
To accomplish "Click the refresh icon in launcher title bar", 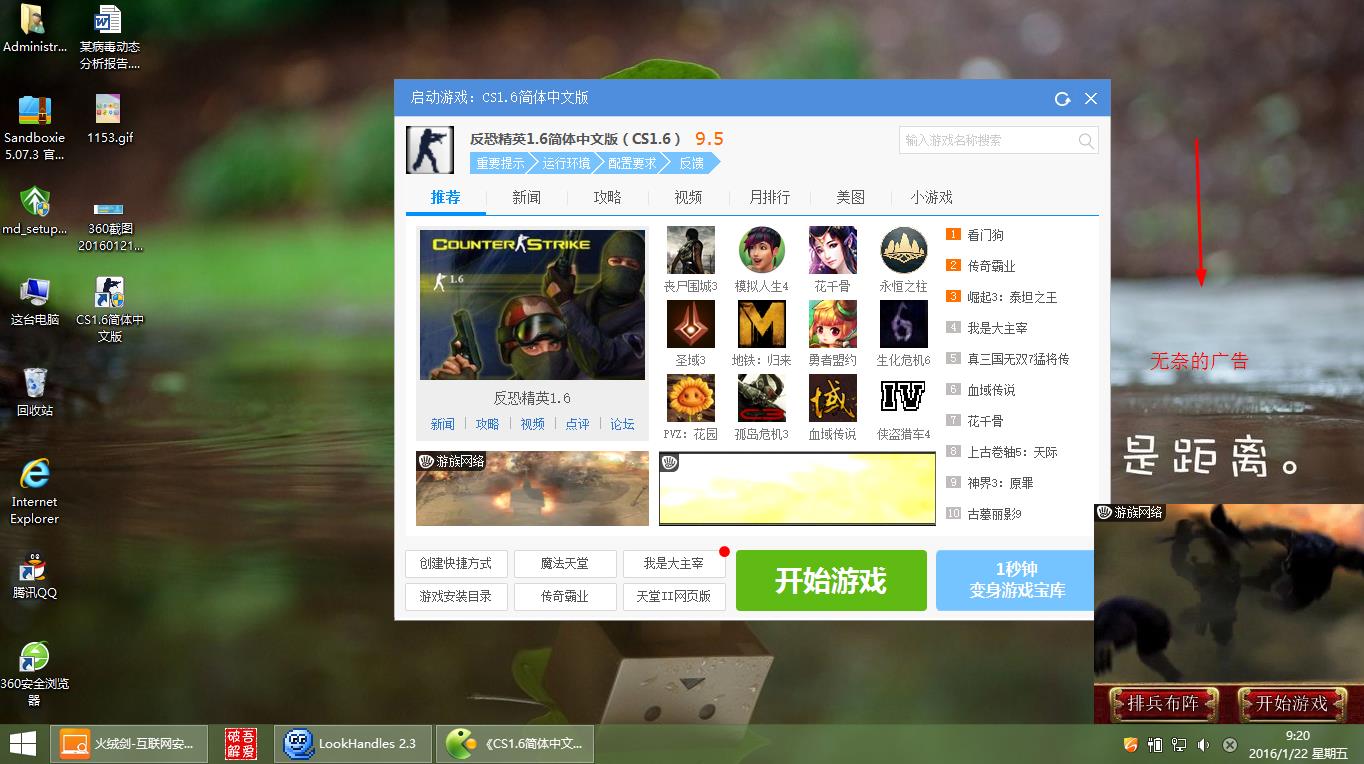I will tap(1062, 98).
